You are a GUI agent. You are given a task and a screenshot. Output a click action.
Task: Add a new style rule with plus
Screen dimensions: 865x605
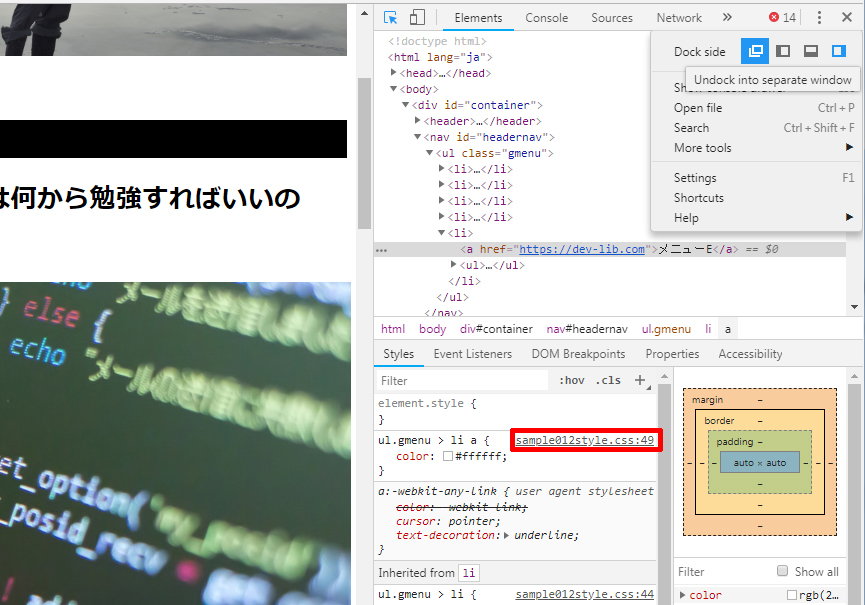click(640, 380)
